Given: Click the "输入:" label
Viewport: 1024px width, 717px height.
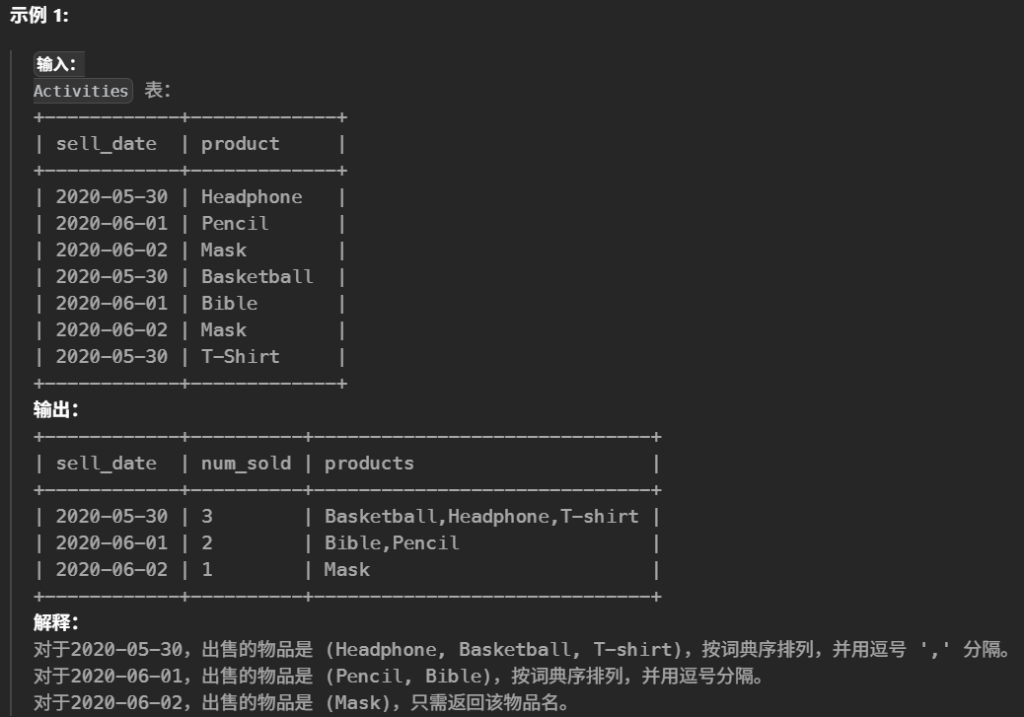Looking at the screenshot, I should [57, 65].
